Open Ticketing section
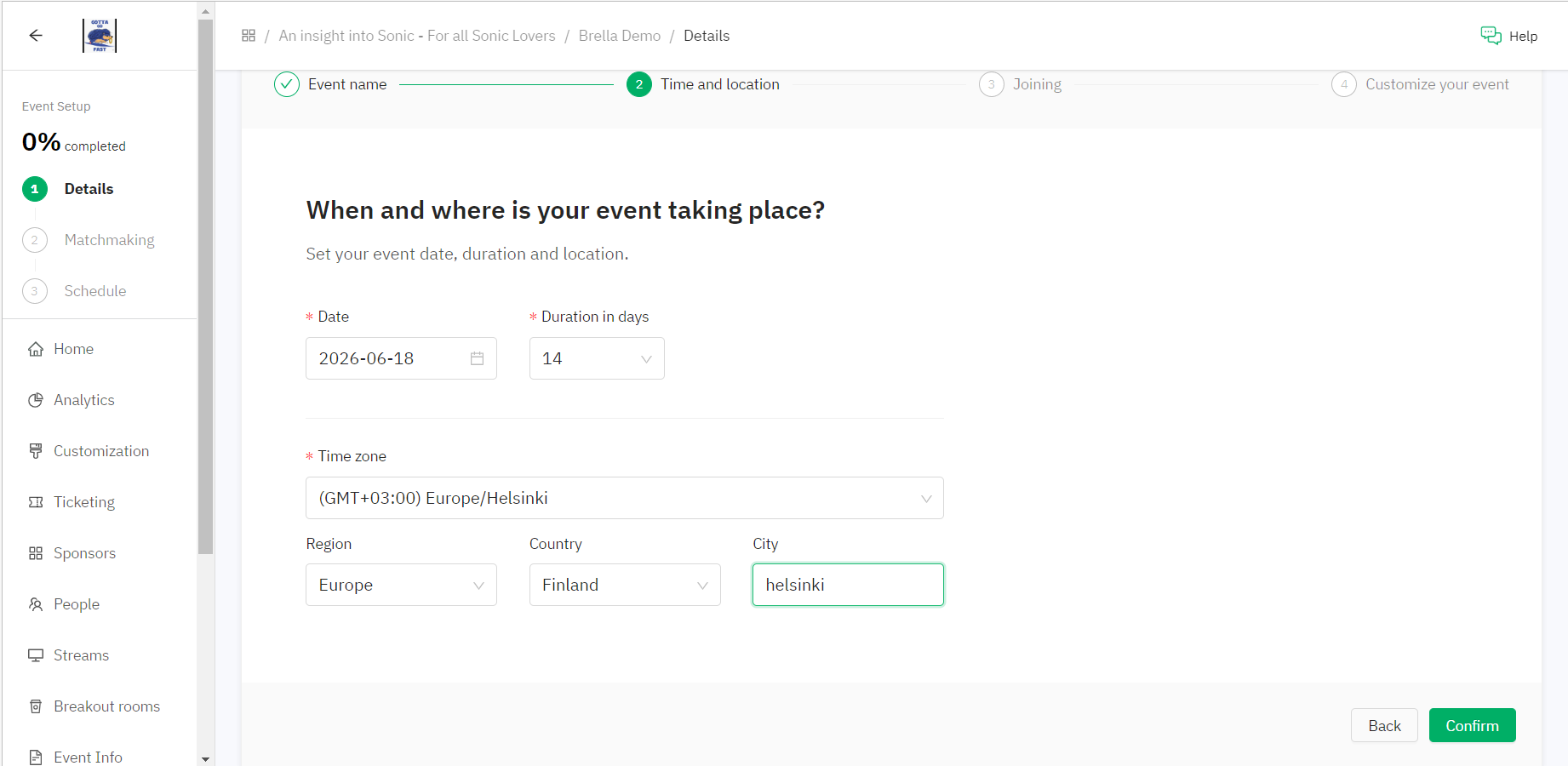Viewport: 1568px width, 766px height. (x=83, y=502)
